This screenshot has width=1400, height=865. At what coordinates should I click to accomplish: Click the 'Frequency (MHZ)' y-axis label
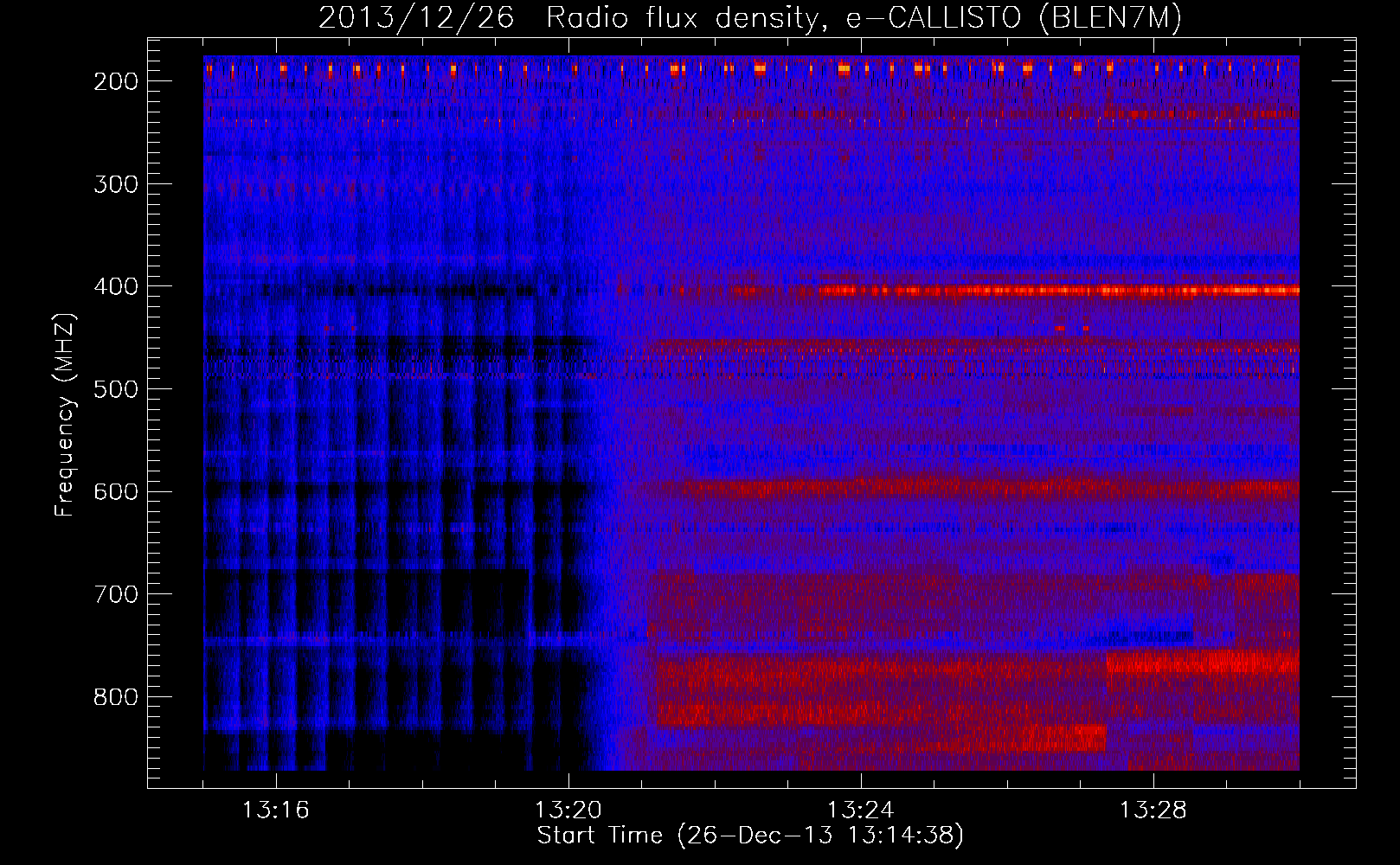coord(65,414)
